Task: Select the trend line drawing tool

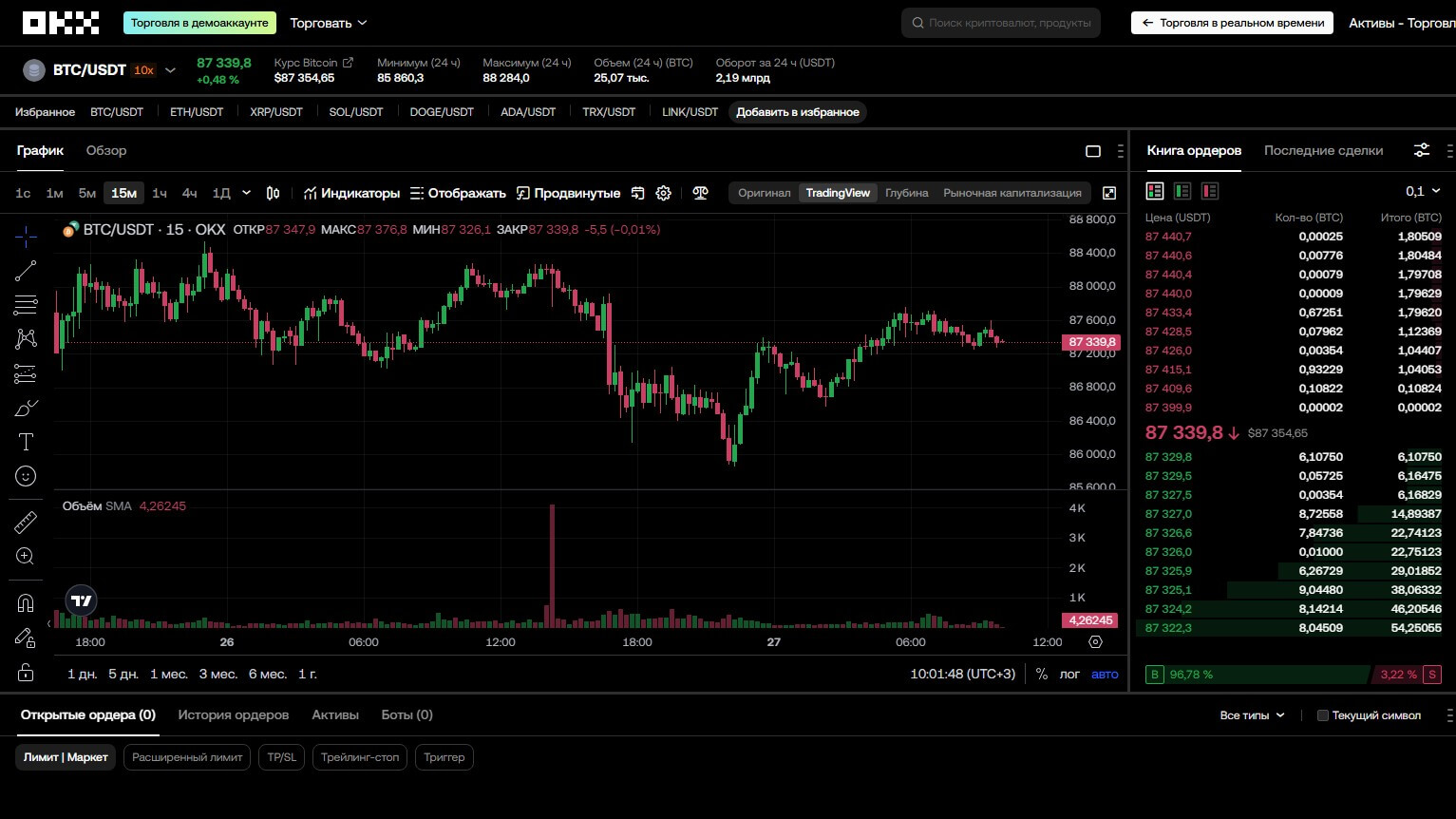Action: pyautogui.click(x=26, y=271)
